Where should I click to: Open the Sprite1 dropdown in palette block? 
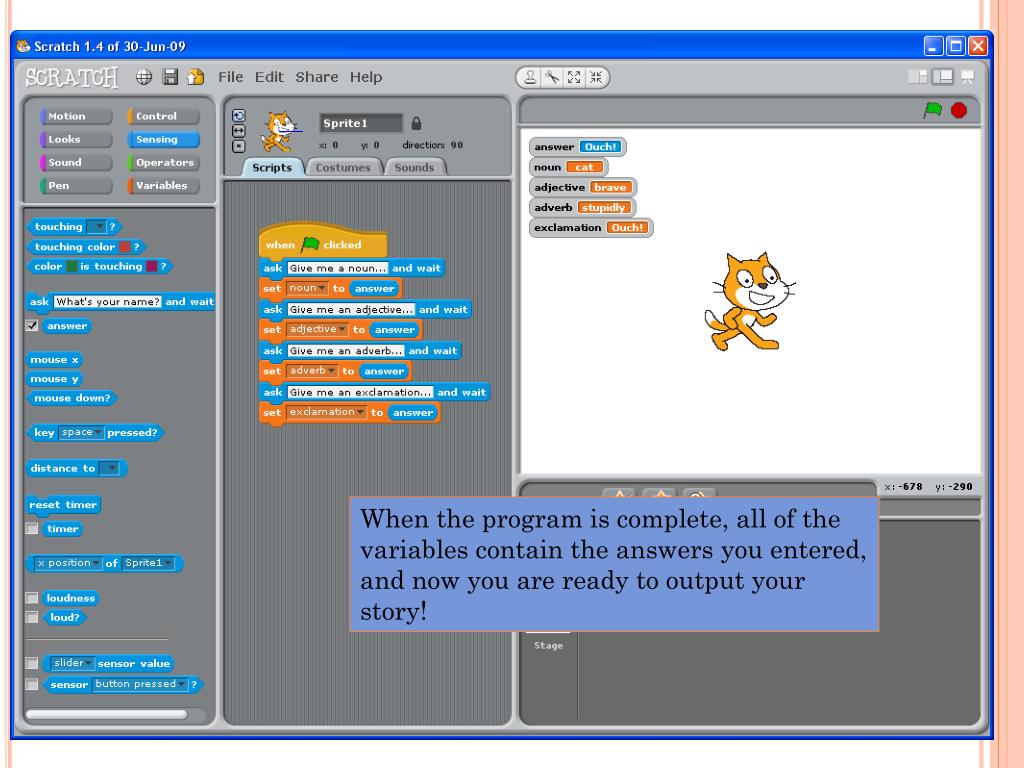tap(148, 563)
